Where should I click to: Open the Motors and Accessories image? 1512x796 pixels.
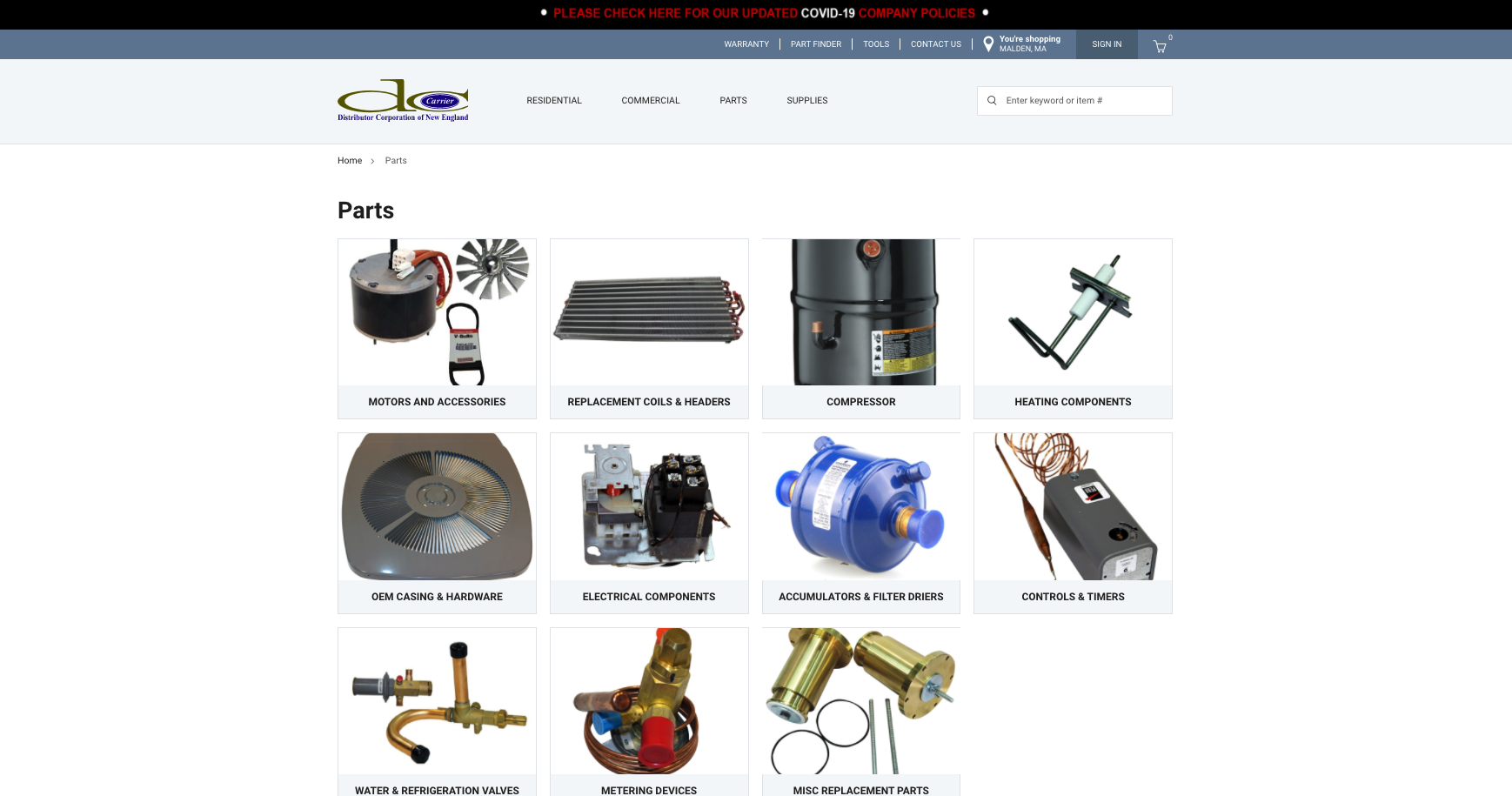tap(437, 312)
